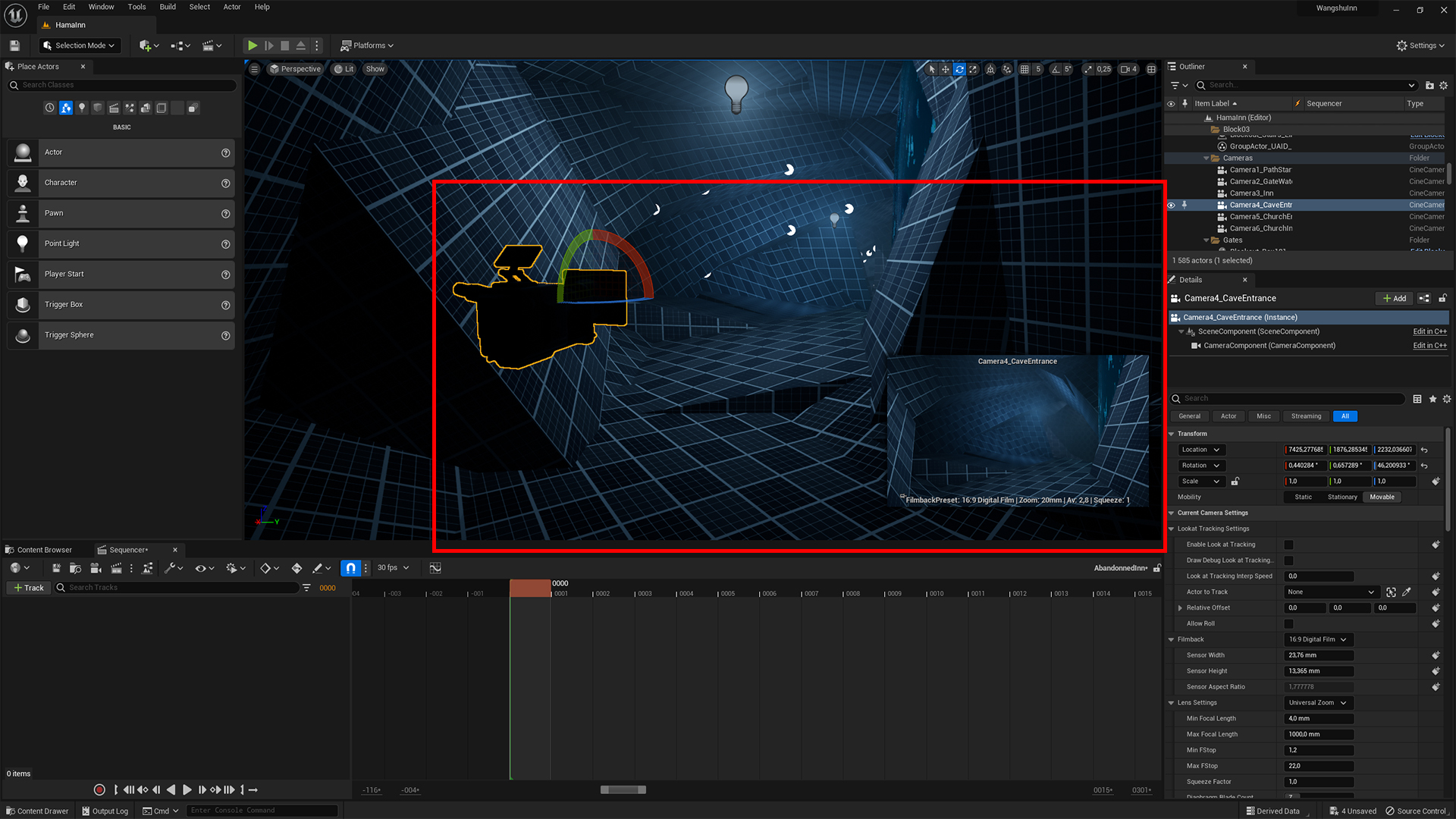Check the Allow Roll checkbox

point(1288,623)
